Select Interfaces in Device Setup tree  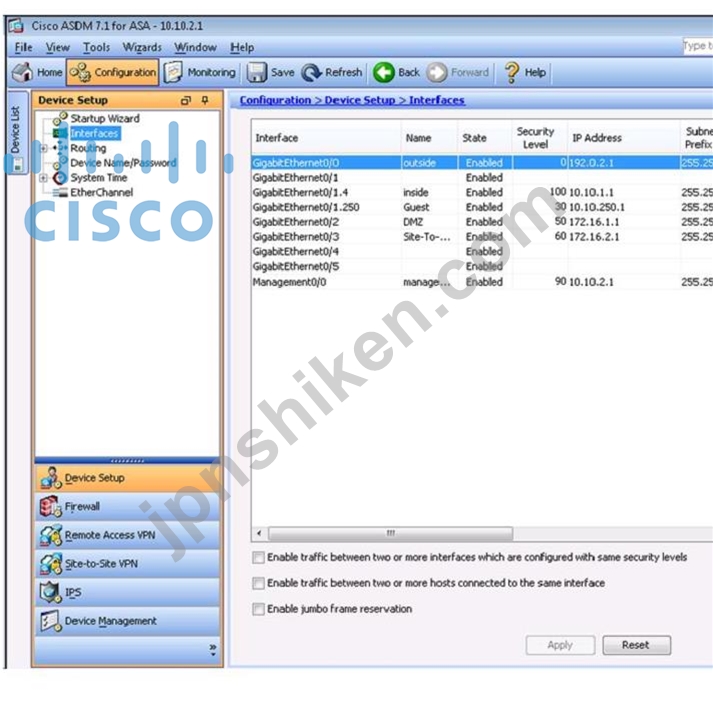94,133
